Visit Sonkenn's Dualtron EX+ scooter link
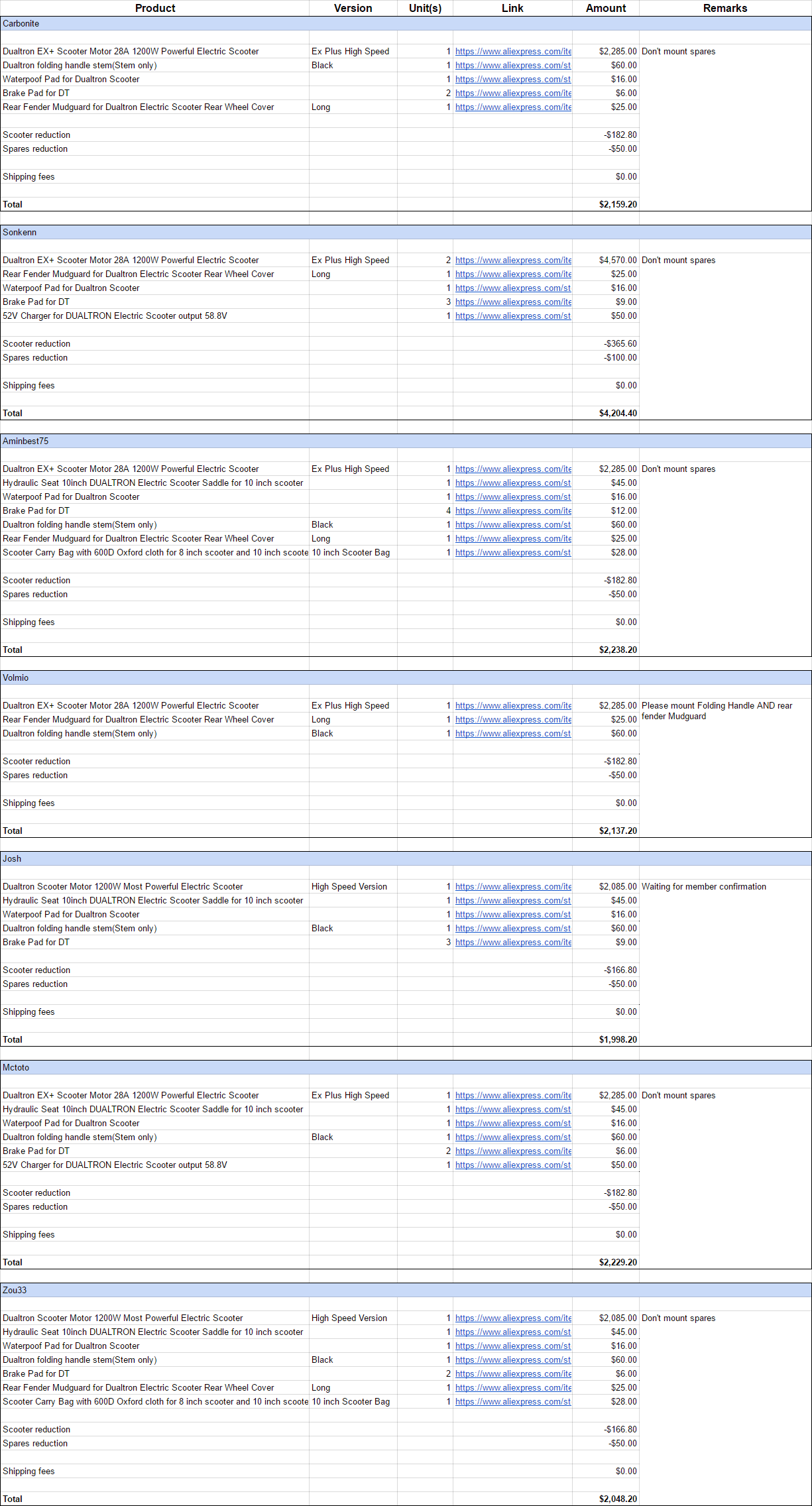 coord(513,261)
